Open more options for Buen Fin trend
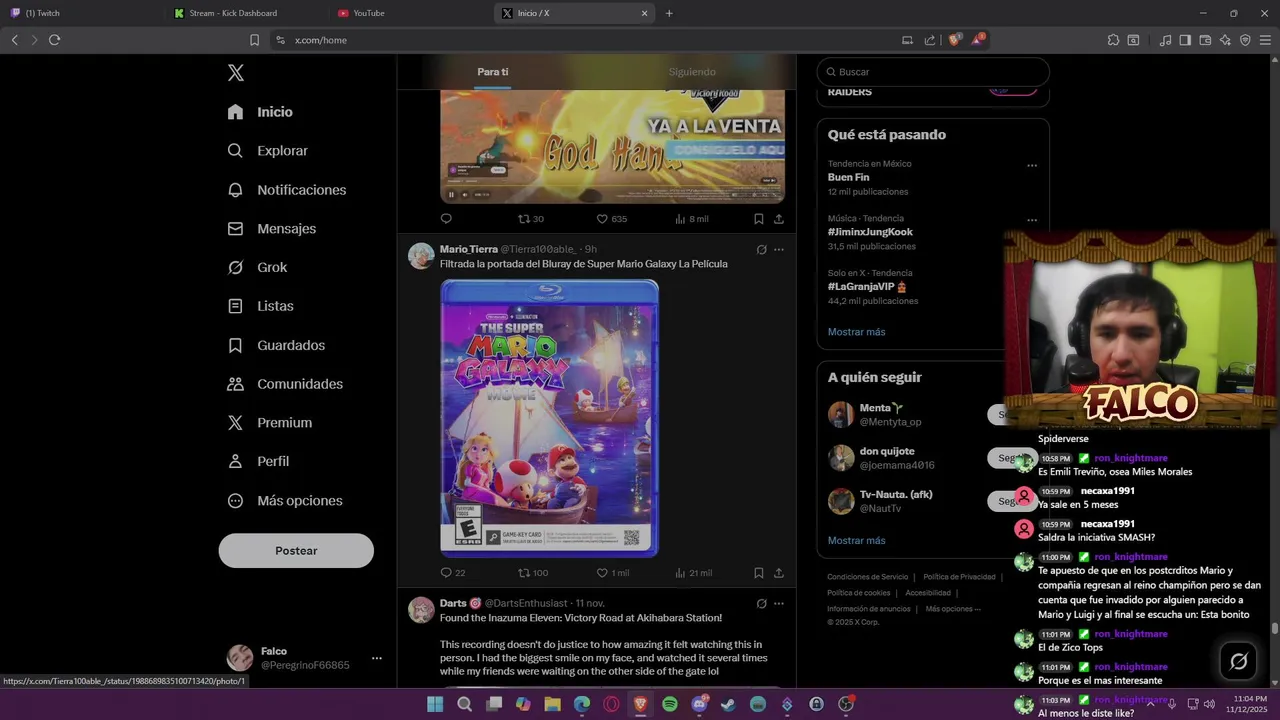The image size is (1280, 720). tap(1032, 166)
